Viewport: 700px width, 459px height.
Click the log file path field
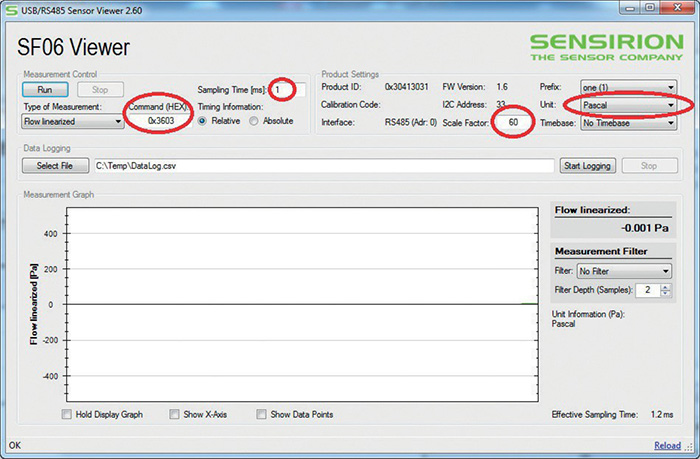click(x=324, y=166)
